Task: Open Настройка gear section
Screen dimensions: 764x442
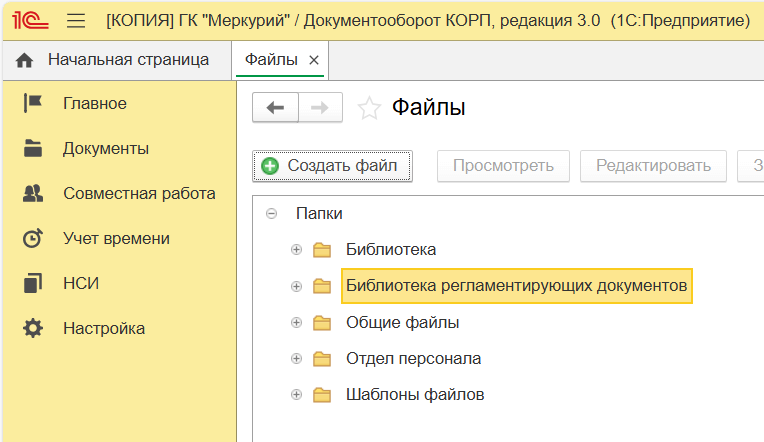Action: pos(103,328)
